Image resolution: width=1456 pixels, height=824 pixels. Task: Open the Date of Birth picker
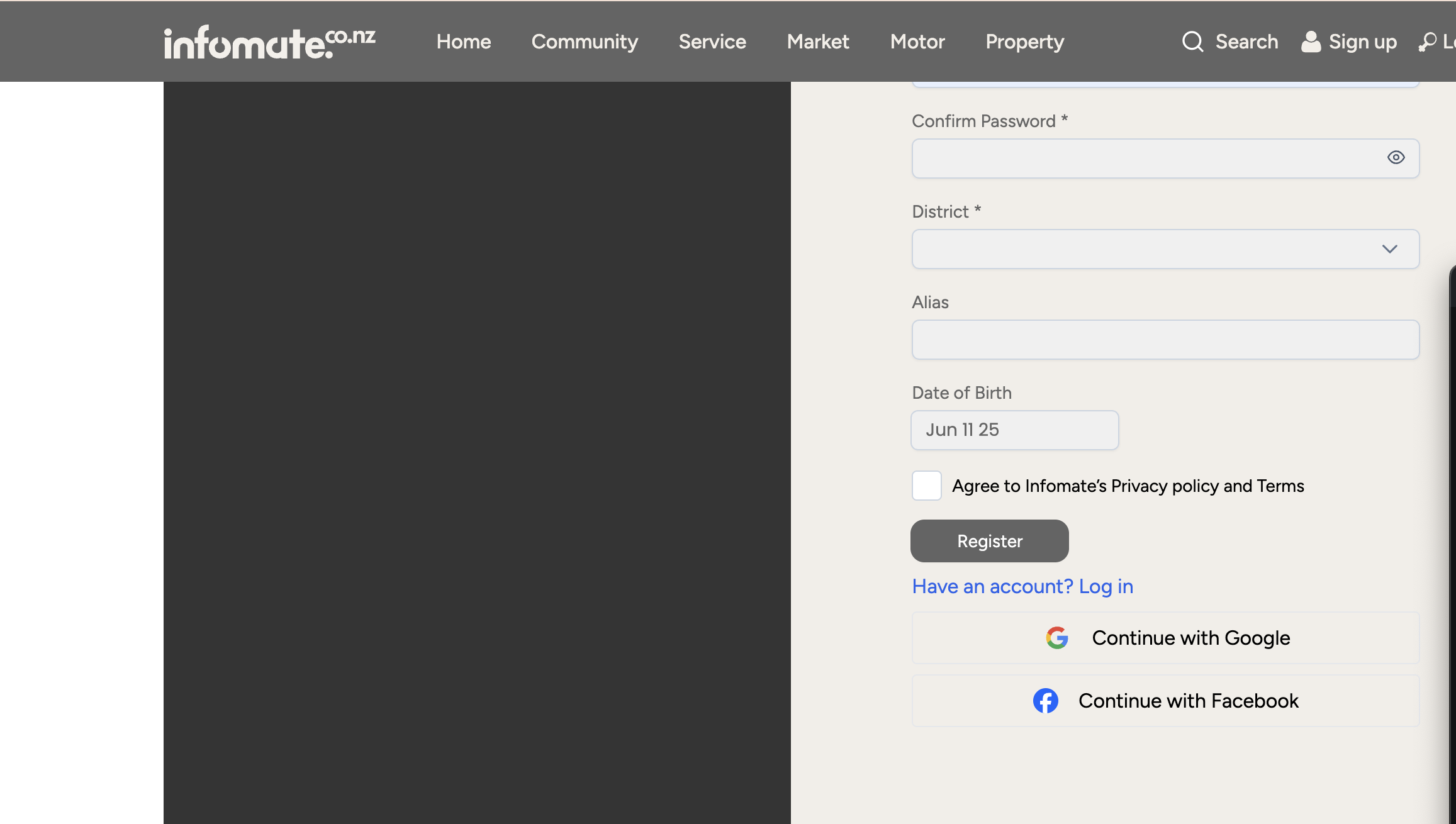click(x=1014, y=430)
